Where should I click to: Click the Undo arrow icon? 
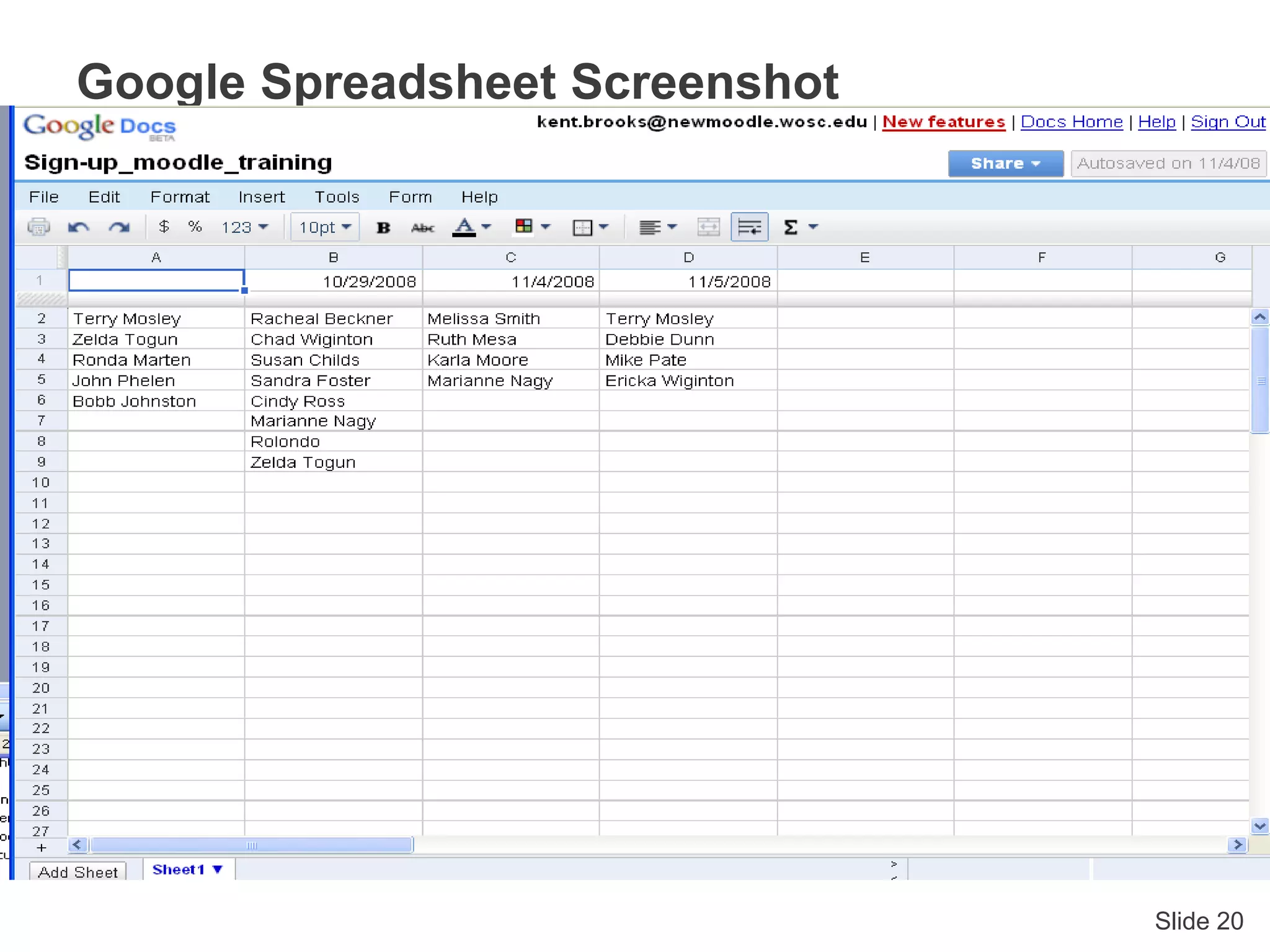78,227
